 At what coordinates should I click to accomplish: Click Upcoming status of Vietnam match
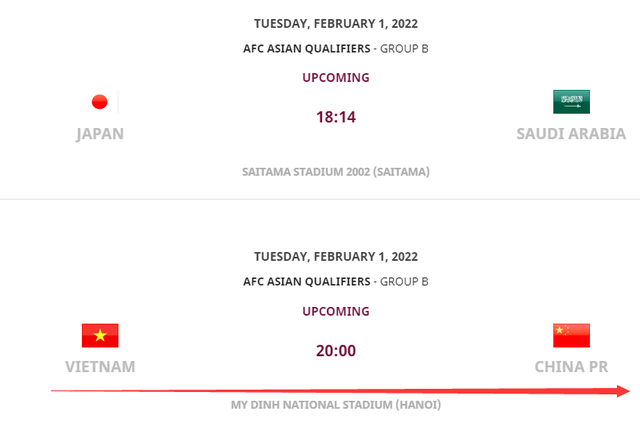(336, 311)
